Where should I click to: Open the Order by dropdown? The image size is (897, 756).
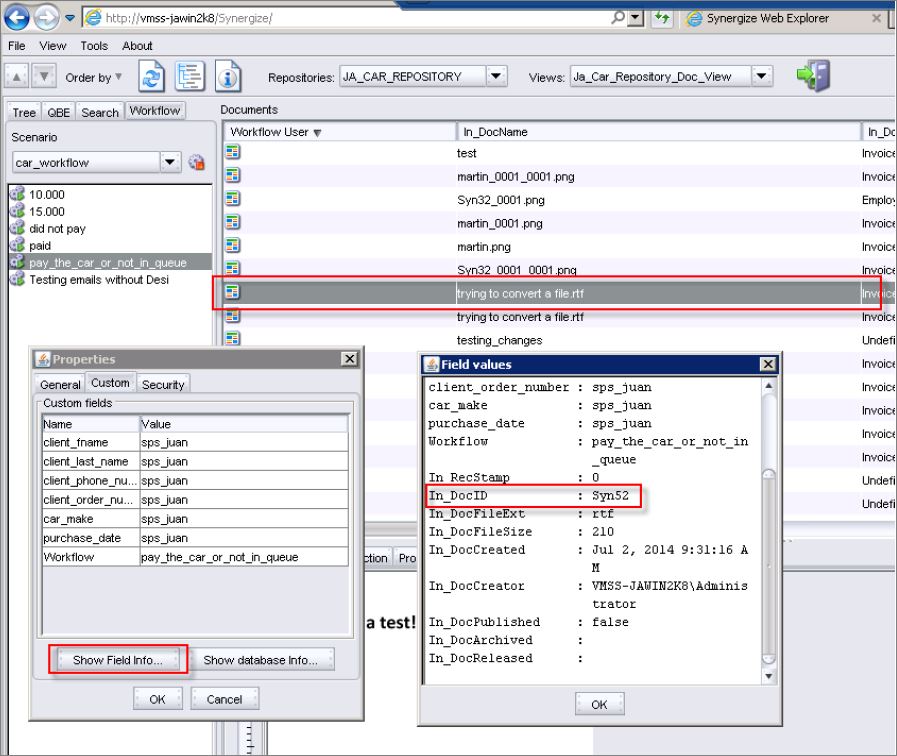[94, 77]
